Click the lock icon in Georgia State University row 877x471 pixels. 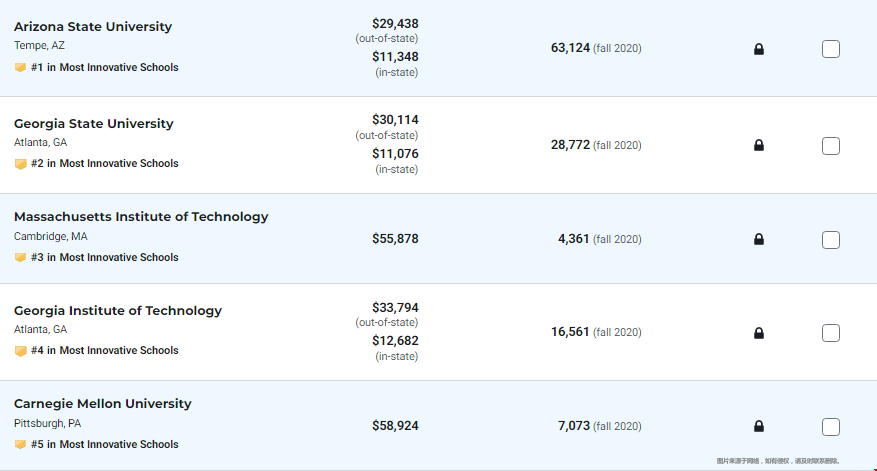tap(758, 145)
